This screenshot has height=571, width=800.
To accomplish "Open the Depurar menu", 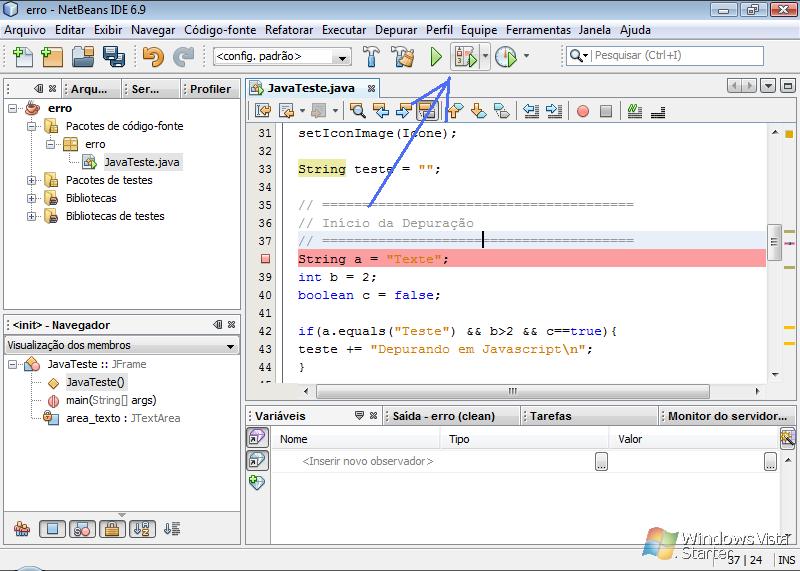I will click(396, 30).
